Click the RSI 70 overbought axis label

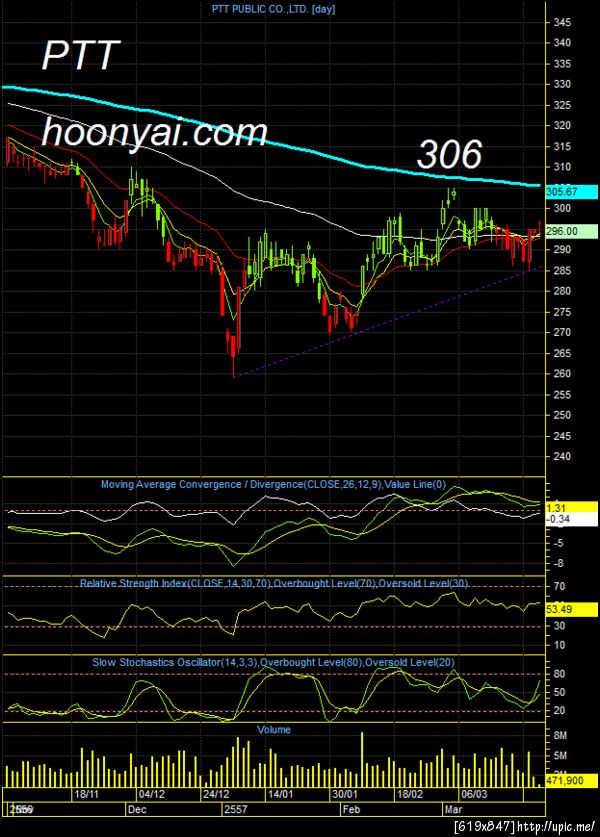coord(559,587)
